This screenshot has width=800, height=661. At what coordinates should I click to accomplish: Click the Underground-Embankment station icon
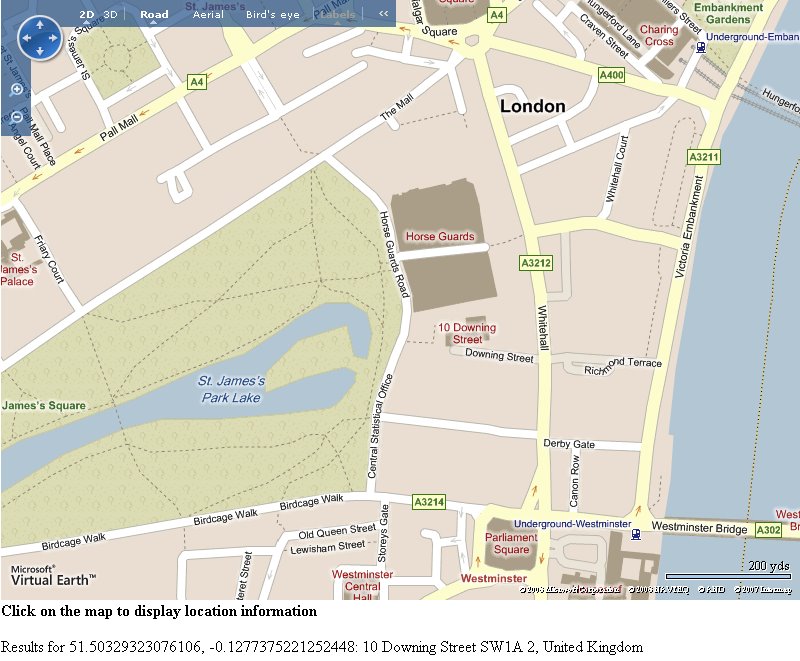point(701,47)
